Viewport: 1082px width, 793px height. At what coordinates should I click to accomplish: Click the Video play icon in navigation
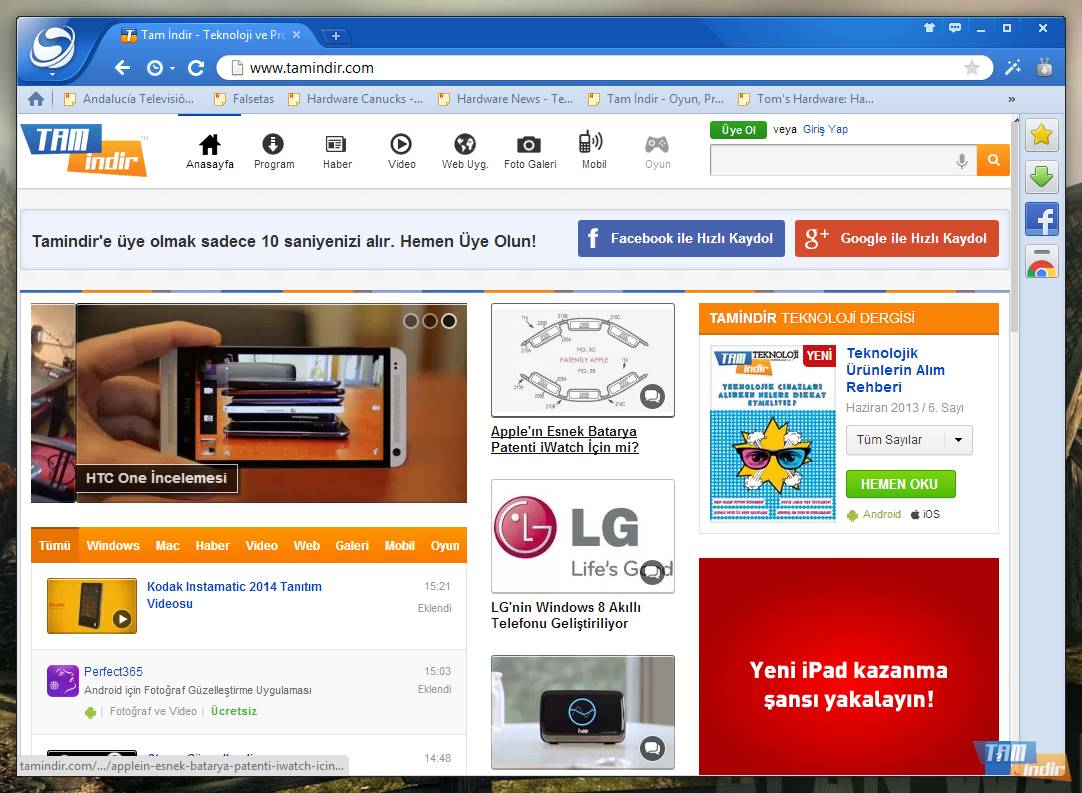pyautogui.click(x=401, y=143)
